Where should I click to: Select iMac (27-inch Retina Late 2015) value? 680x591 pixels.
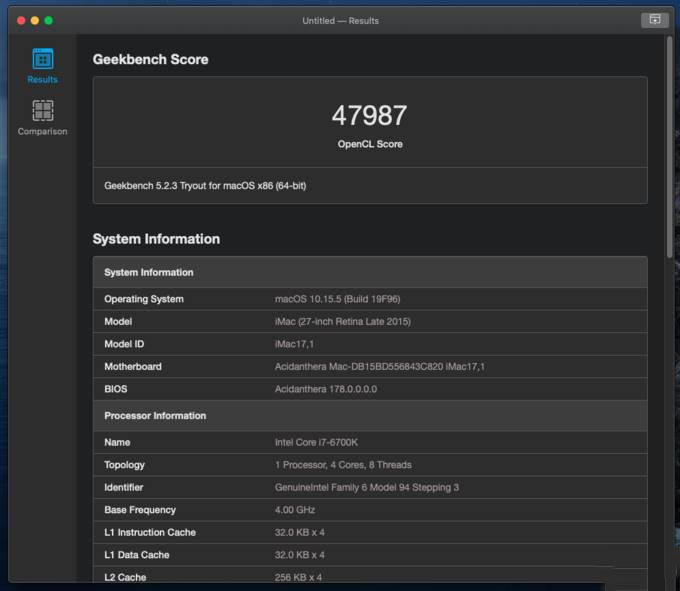coord(343,322)
